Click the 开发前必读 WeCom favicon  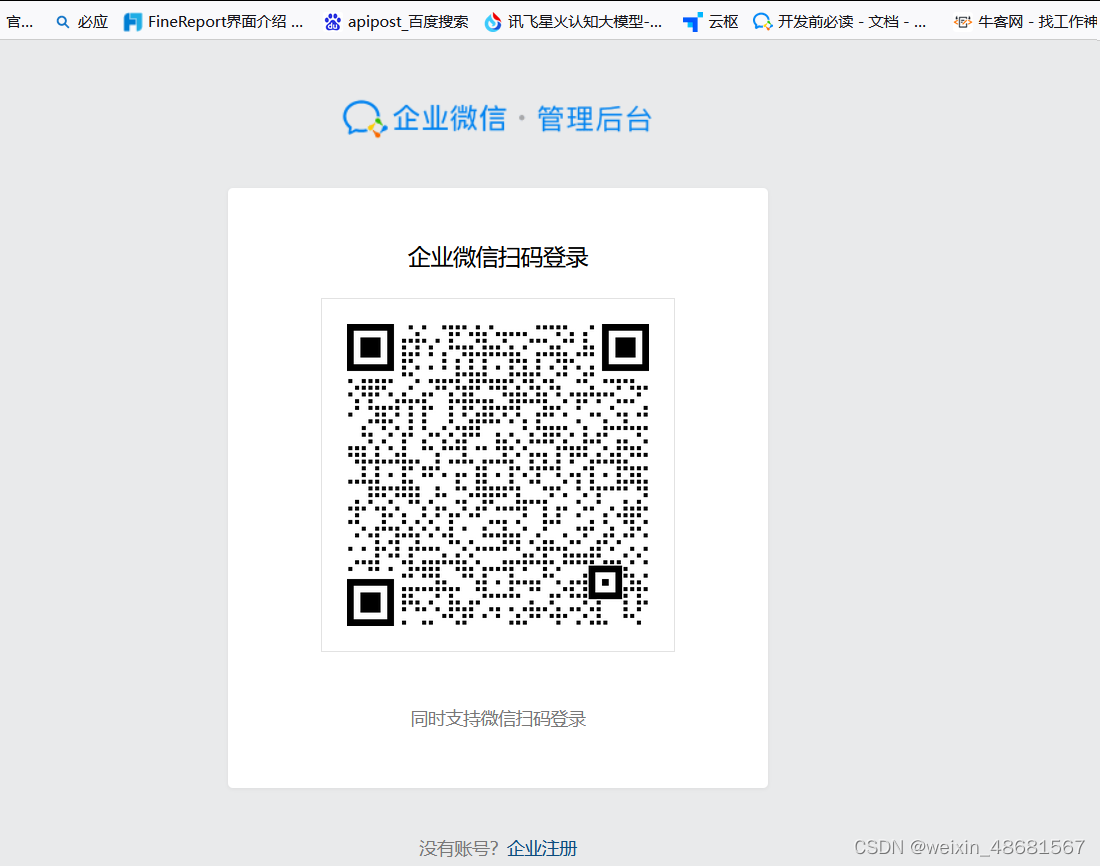[762, 22]
